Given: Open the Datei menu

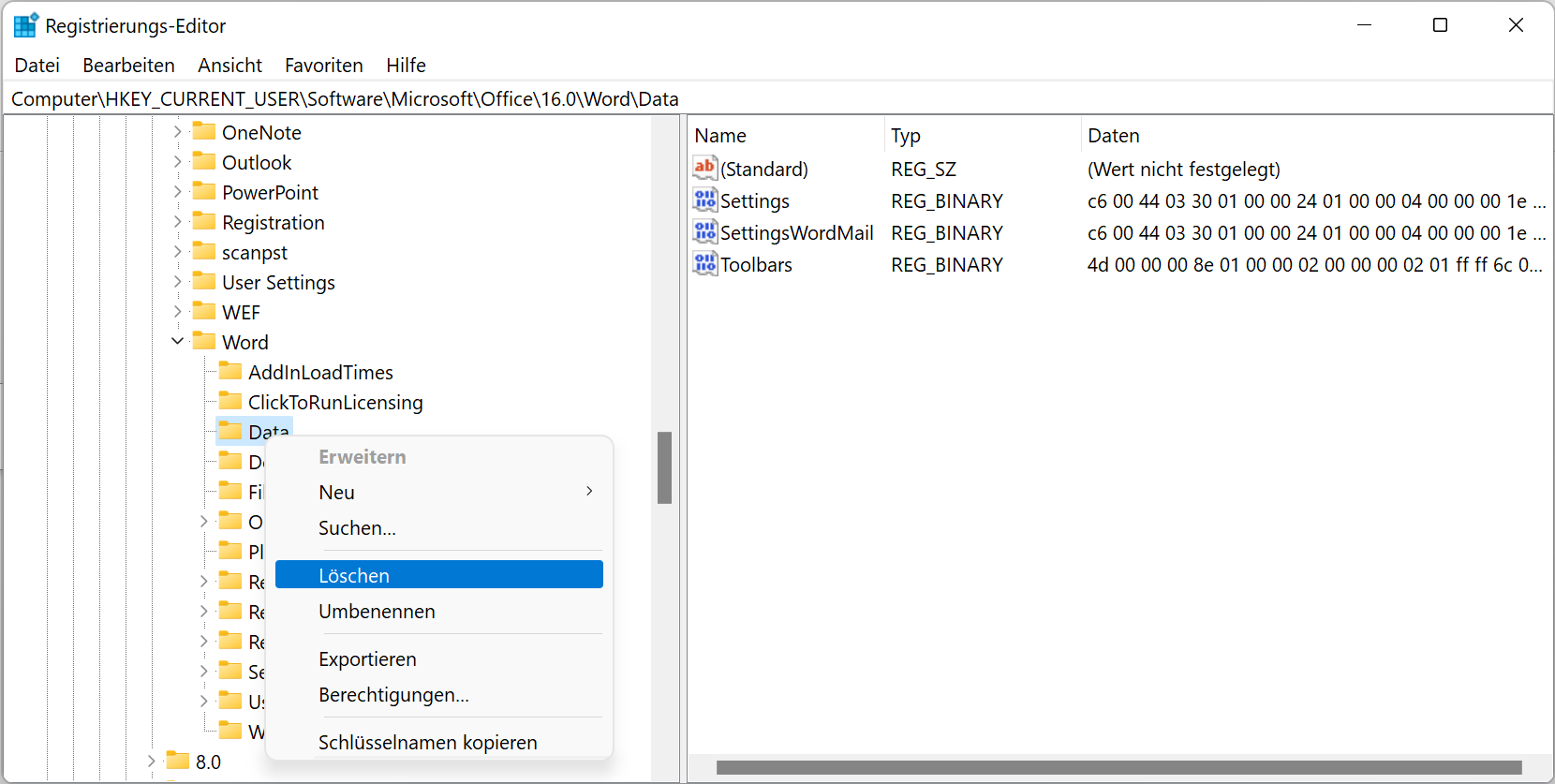Looking at the screenshot, I should (x=37, y=65).
